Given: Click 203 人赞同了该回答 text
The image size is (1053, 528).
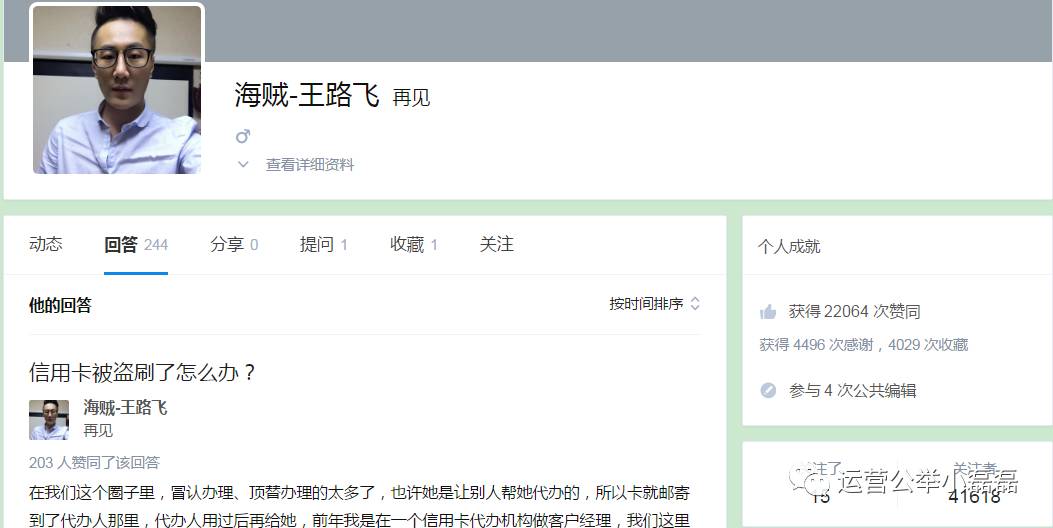Looking at the screenshot, I should [x=94, y=462].
